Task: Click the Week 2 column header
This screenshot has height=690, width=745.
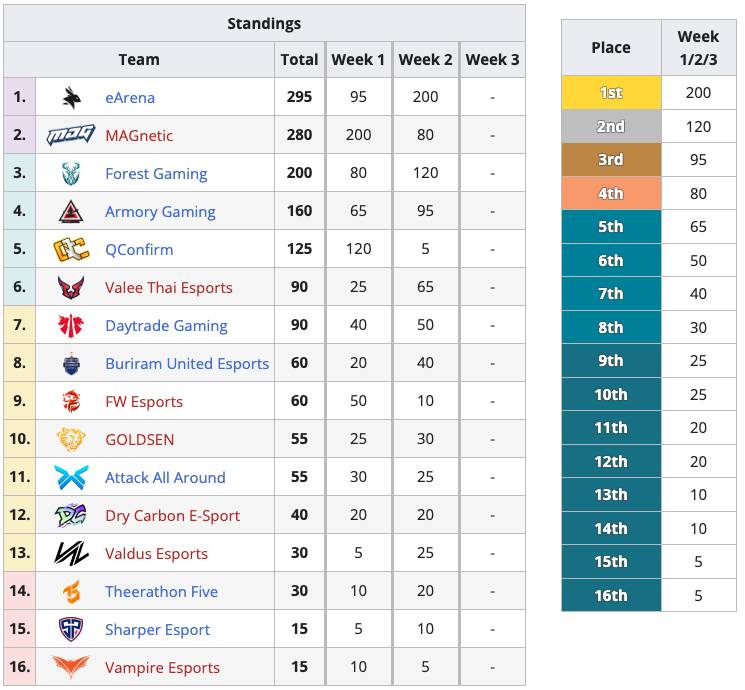Action: tap(425, 59)
